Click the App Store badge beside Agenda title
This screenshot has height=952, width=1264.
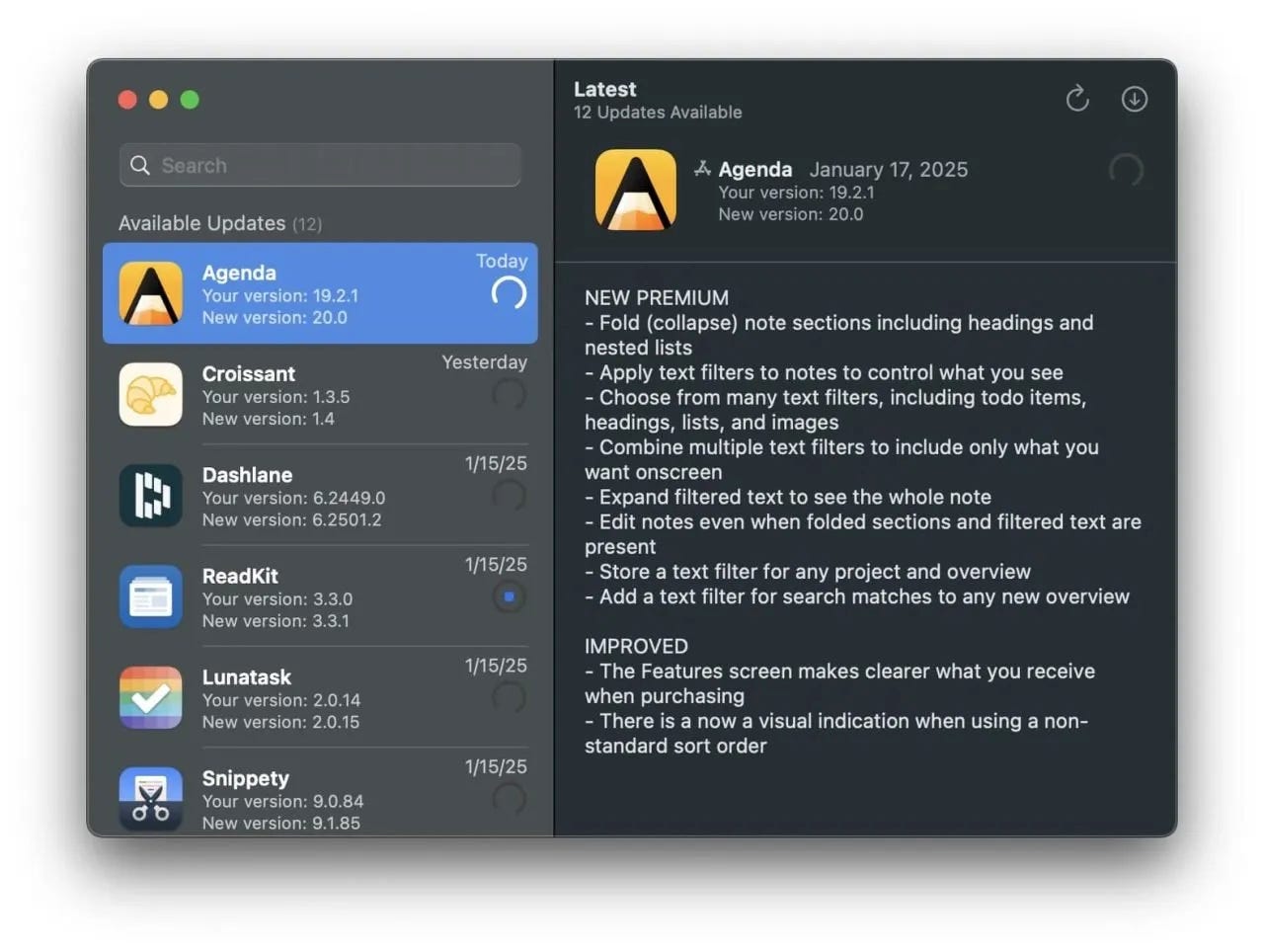point(702,169)
